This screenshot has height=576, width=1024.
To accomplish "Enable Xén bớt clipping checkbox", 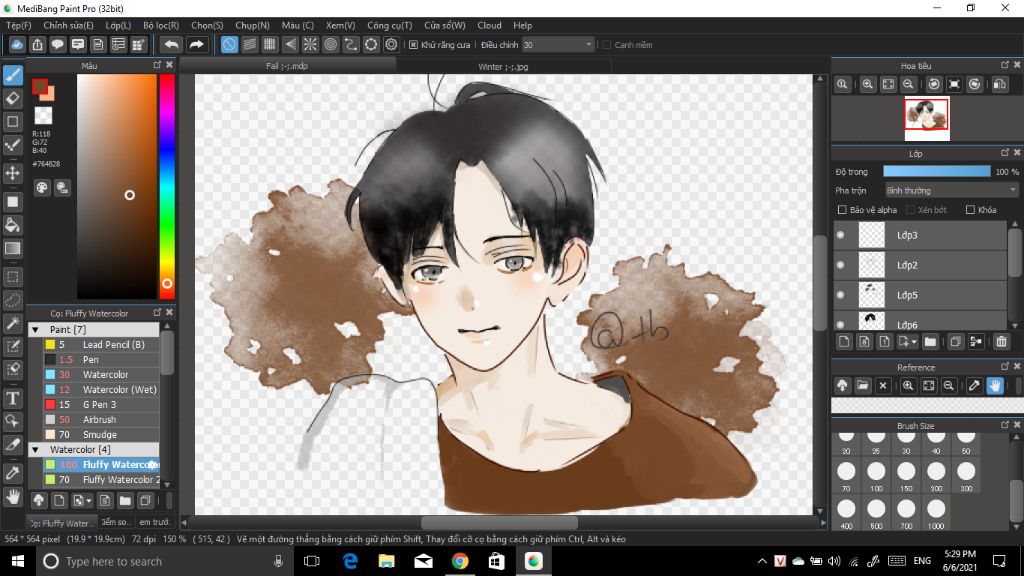I will coord(910,210).
